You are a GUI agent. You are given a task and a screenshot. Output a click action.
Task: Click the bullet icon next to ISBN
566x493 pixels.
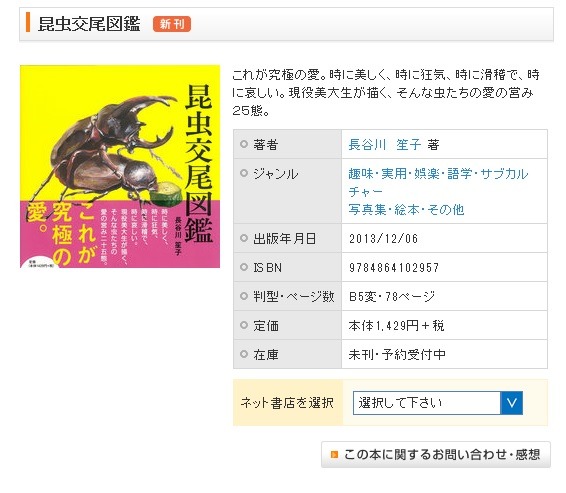point(244,267)
